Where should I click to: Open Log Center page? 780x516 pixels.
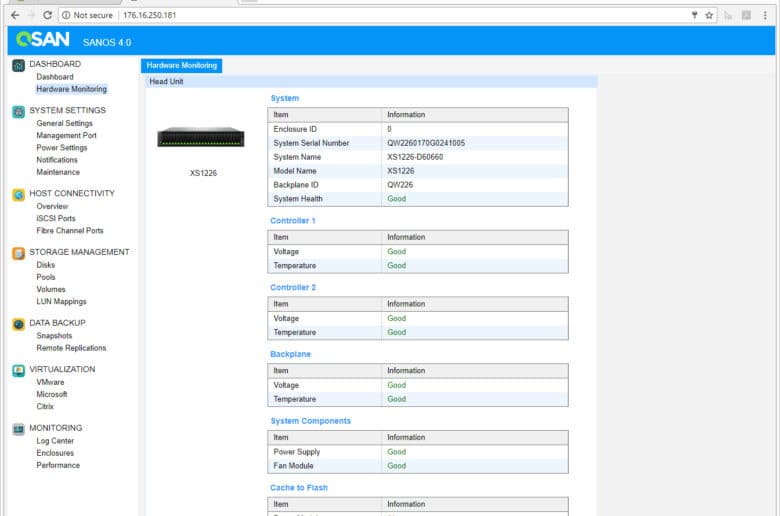55,441
